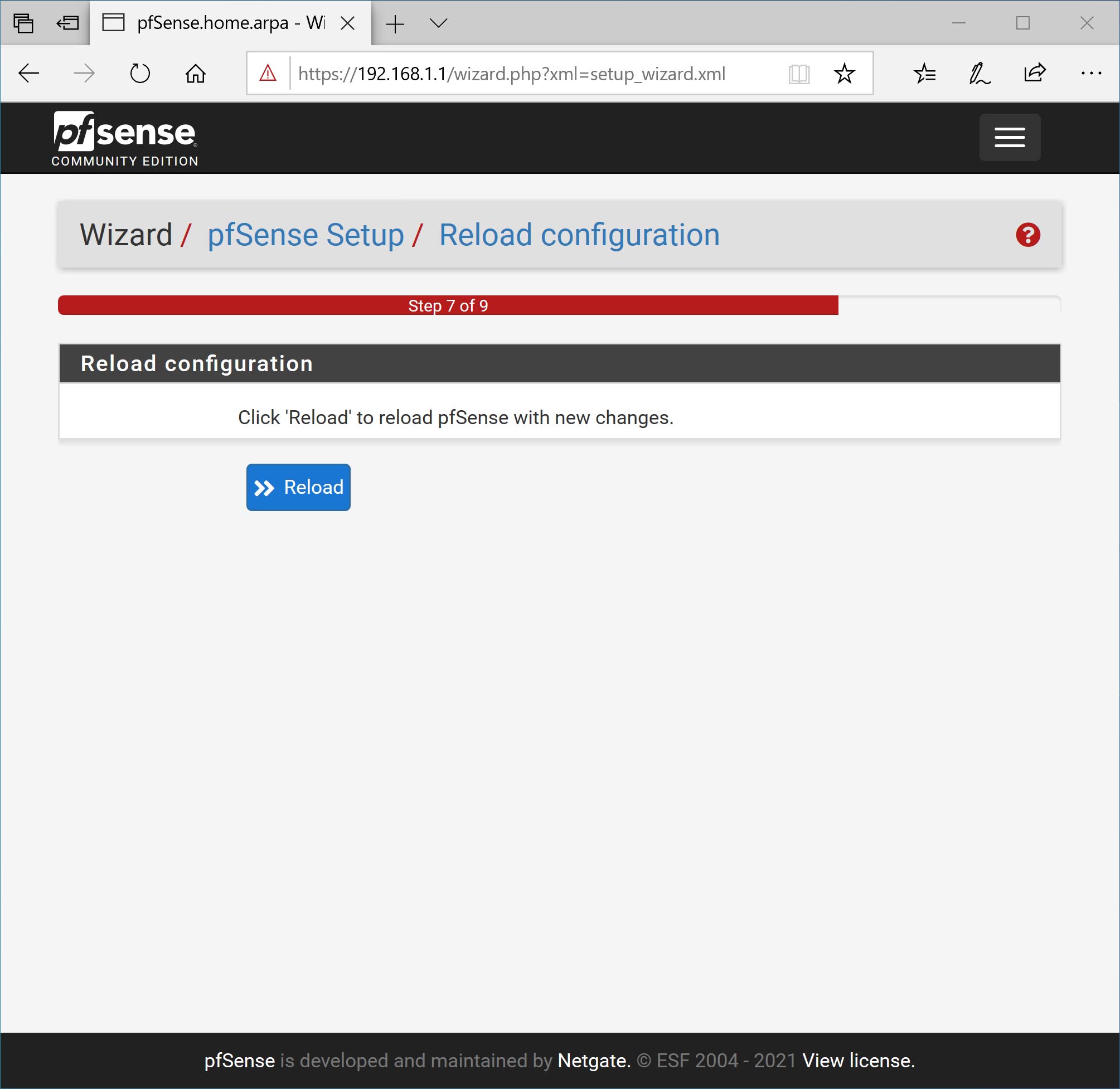Click the blue Reload button
Screen dimensions: 1120x1089
[x=298, y=487]
